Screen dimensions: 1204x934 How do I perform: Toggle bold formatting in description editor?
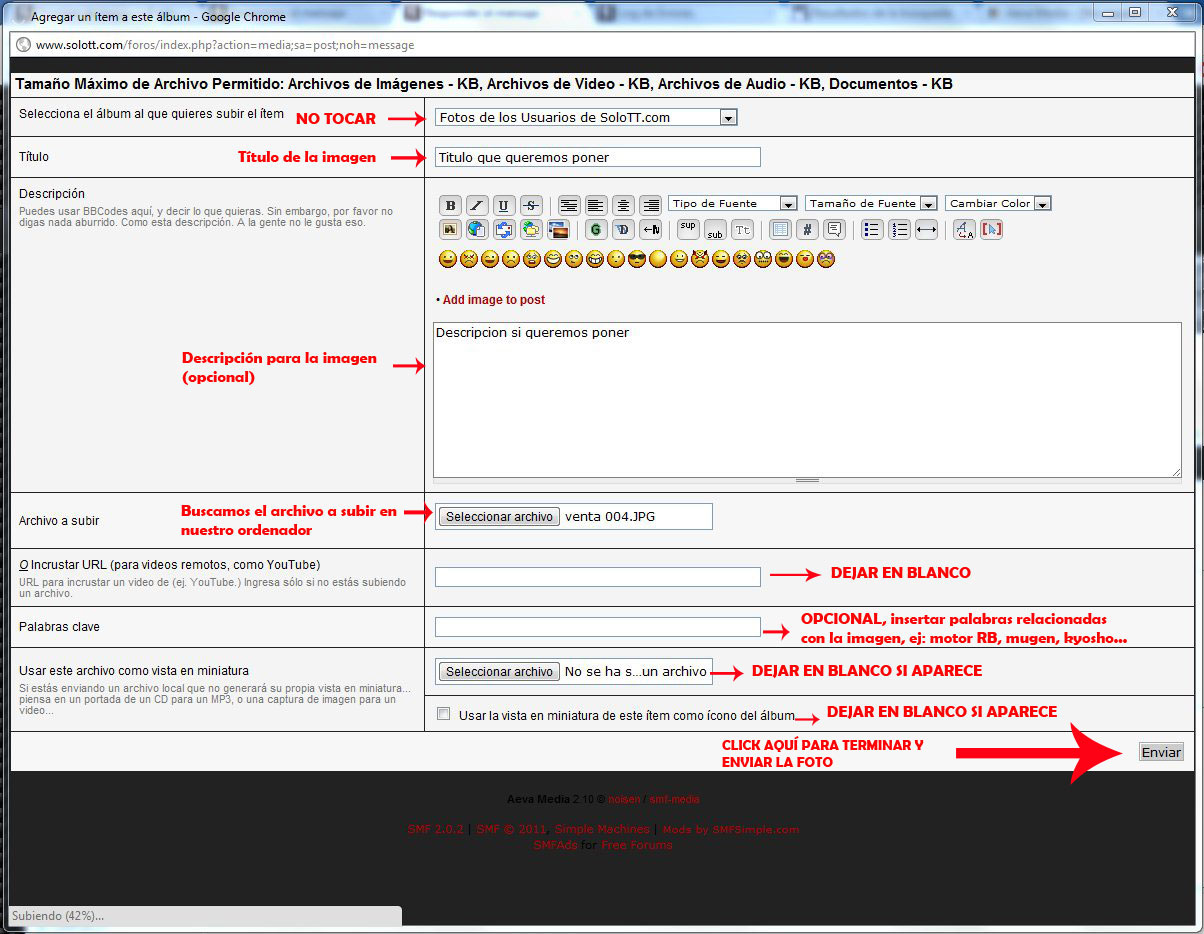pyautogui.click(x=450, y=205)
